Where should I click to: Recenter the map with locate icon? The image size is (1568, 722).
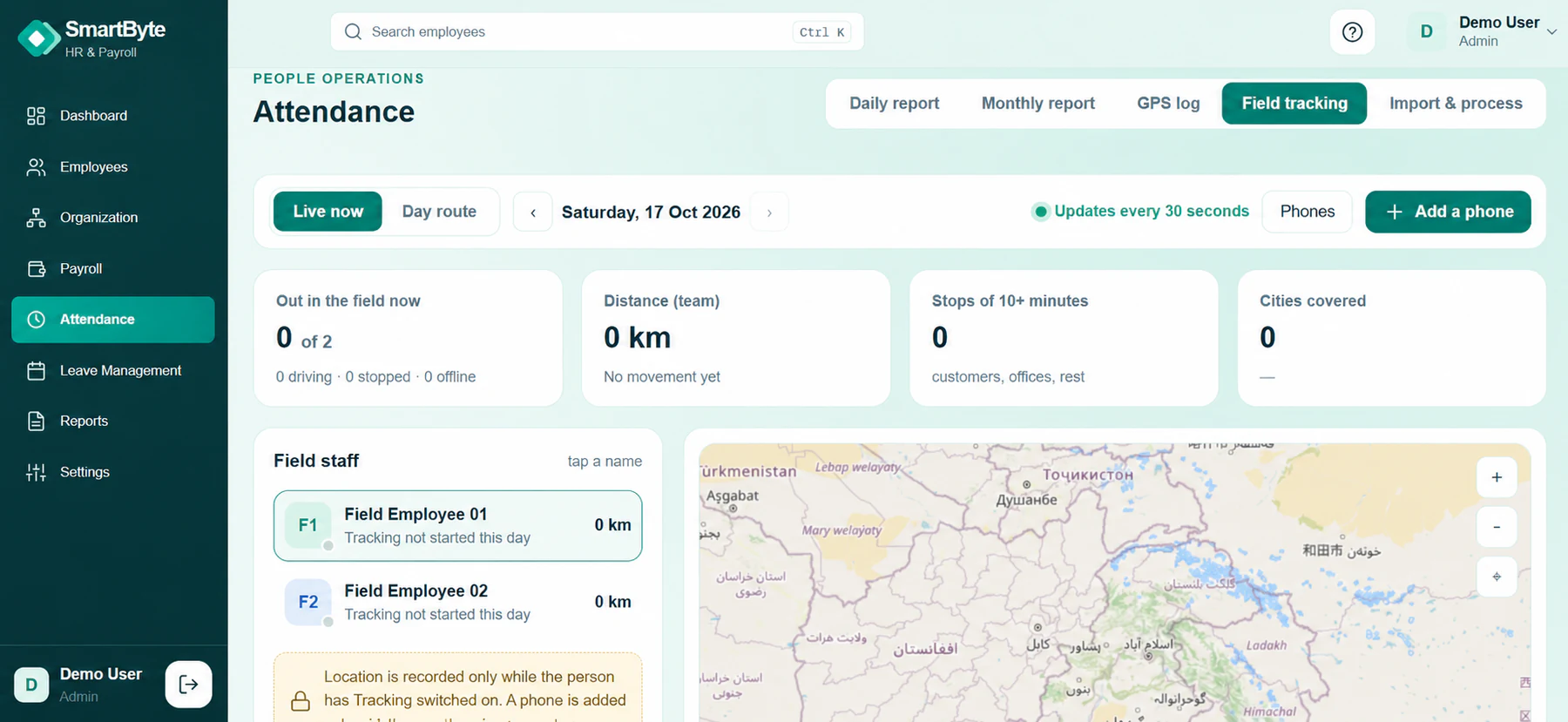(x=1497, y=577)
